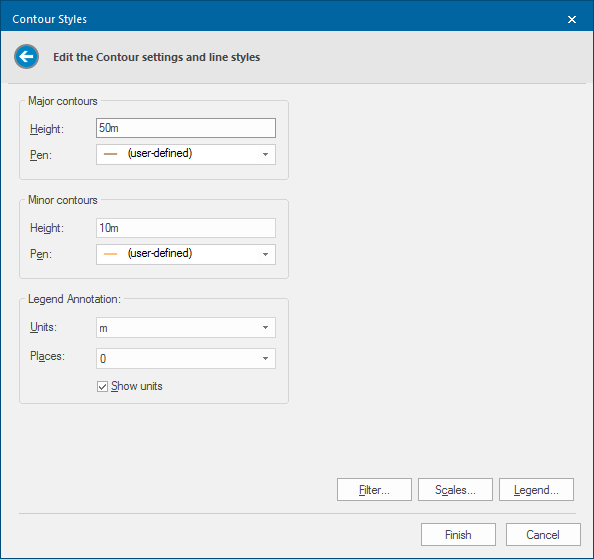Click the Major Pen (user-defined) text
The image size is (594, 559).
tap(160, 153)
